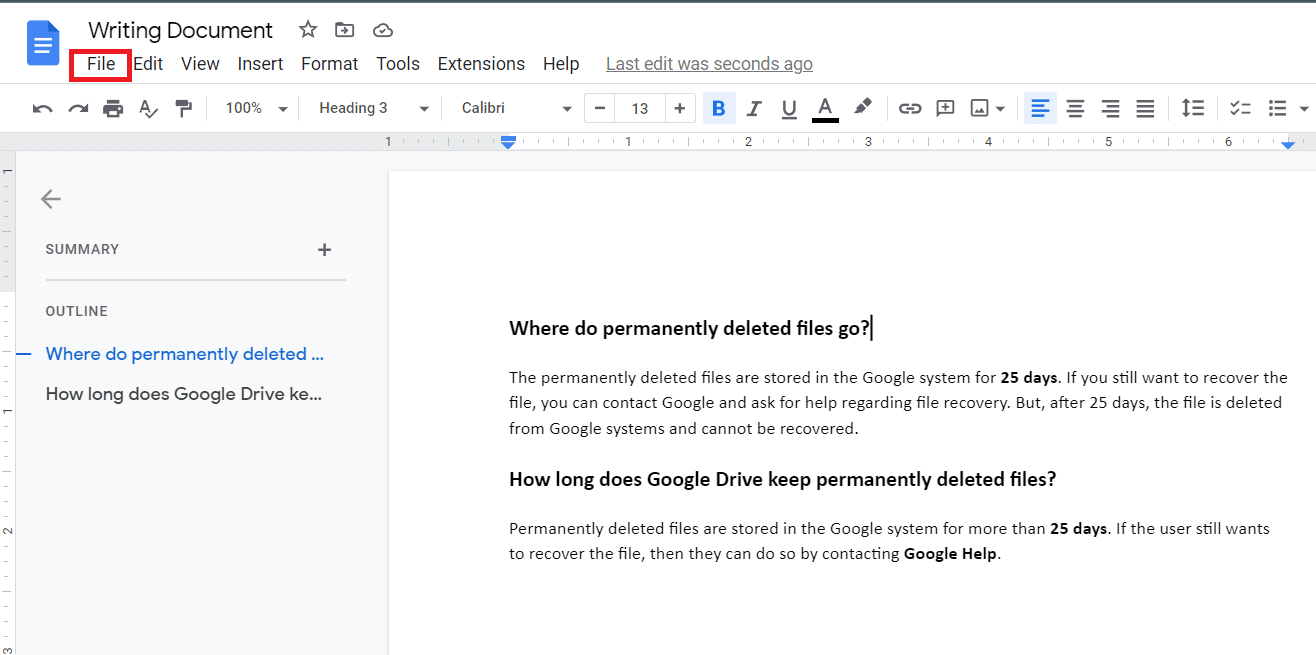Open the Edit menu
This screenshot has height=655, width=1316.
pyautogui.click(x=148, y=64)
